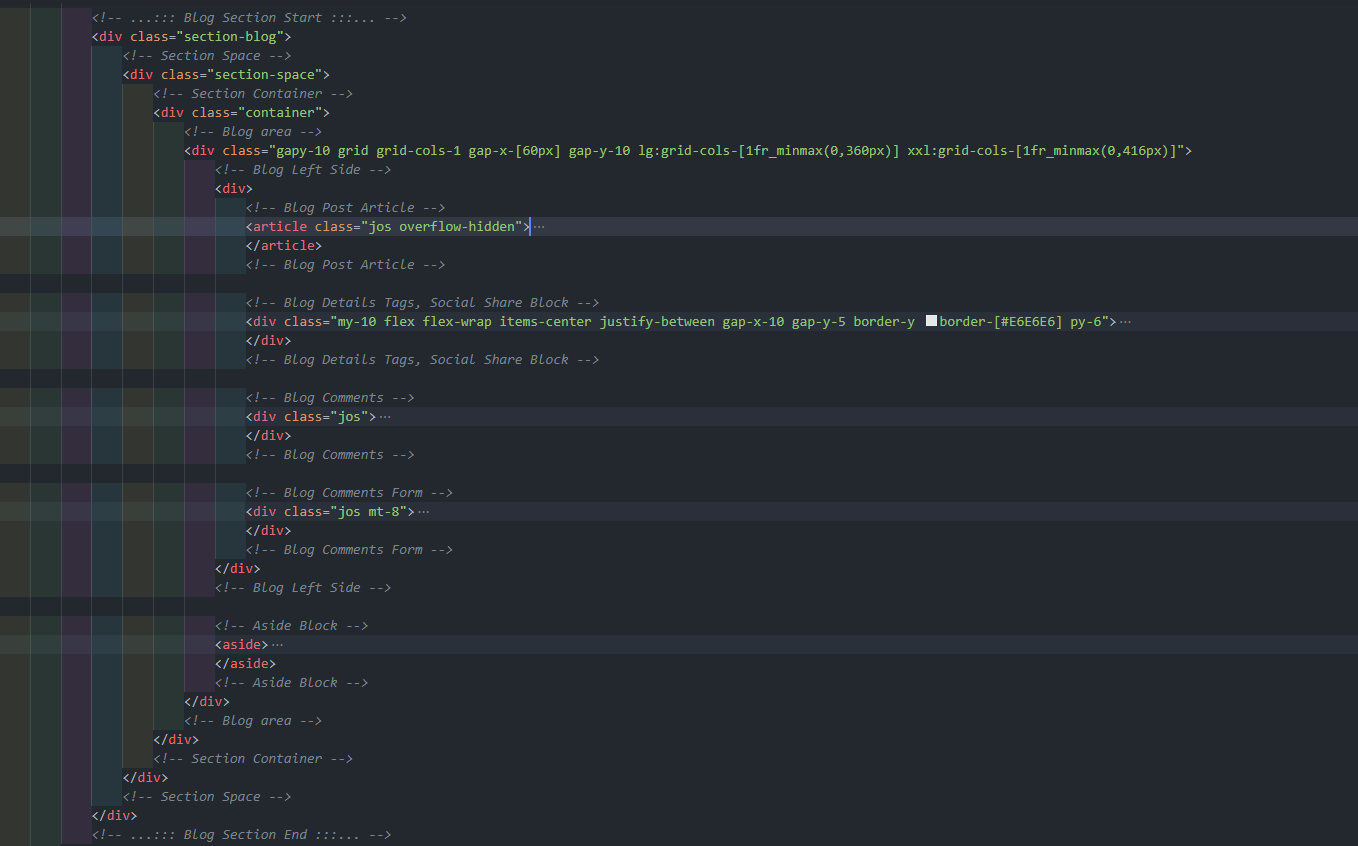The width and height of the screenshot is (1358, 846).
Task: Open the #E6E6E6 border color swatch
Action: (931, 322)
